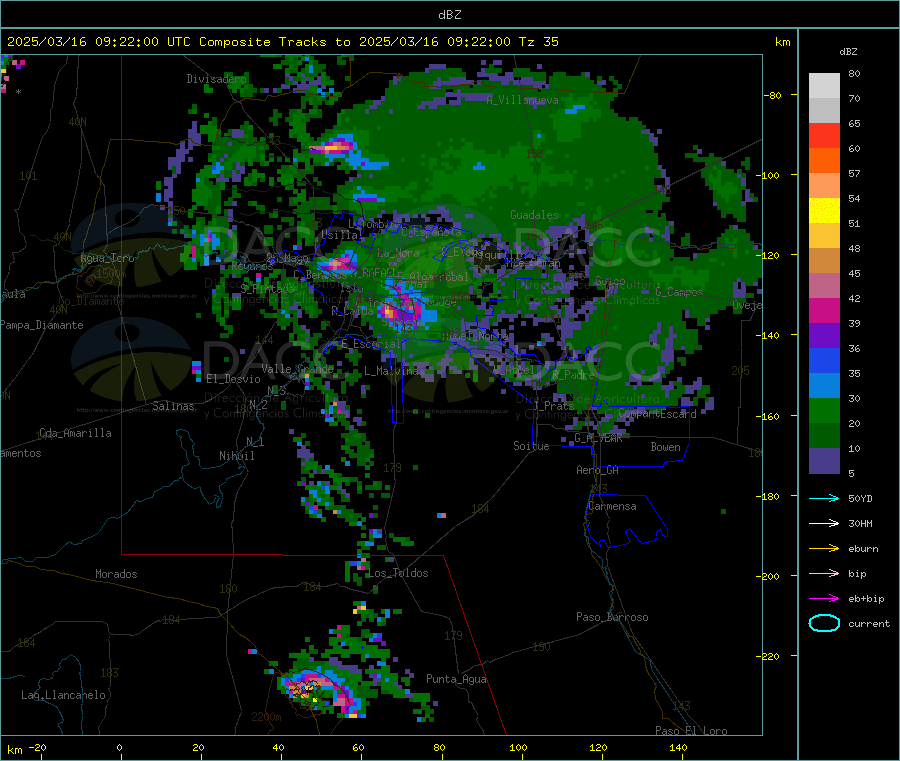
Task: Click the Paso_El_Loro map label
Action: [x=691, y=731]
